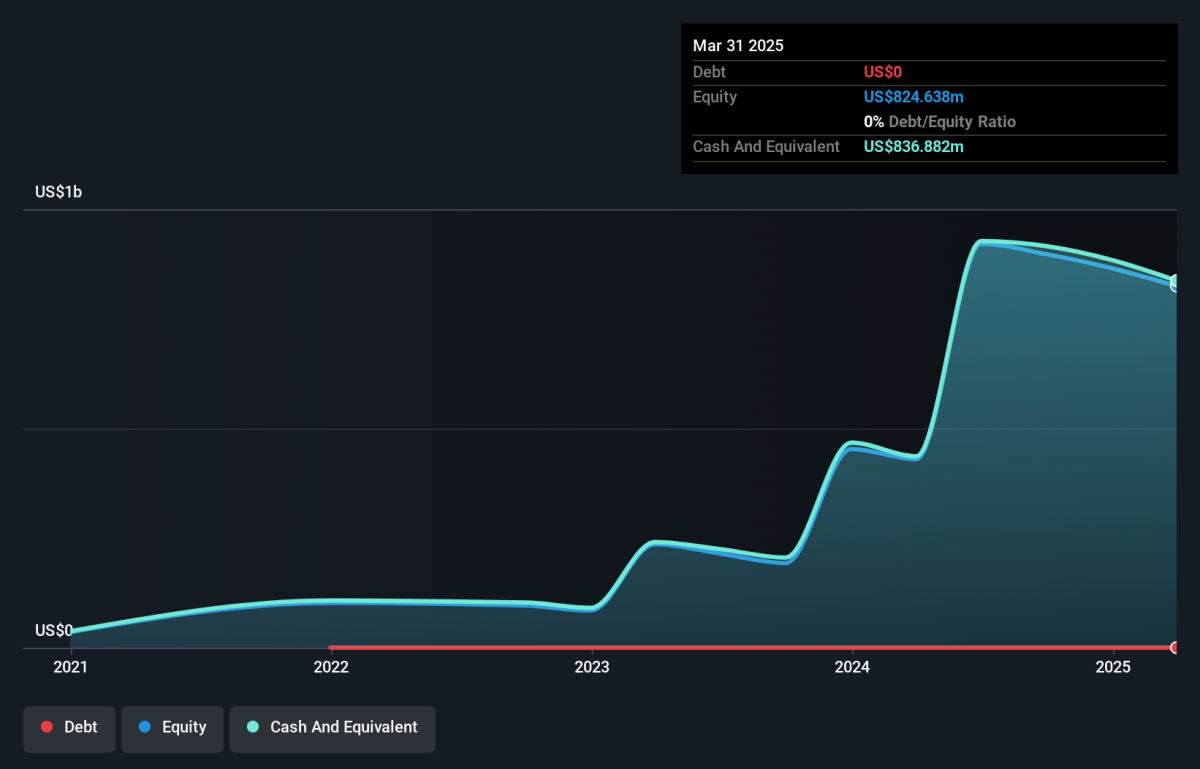Image resolution: width=1200 pixels, height=769 pixels.
Task: Toggle the Equity series legend button
Action: pyautogui.click(x=172, y=728)
